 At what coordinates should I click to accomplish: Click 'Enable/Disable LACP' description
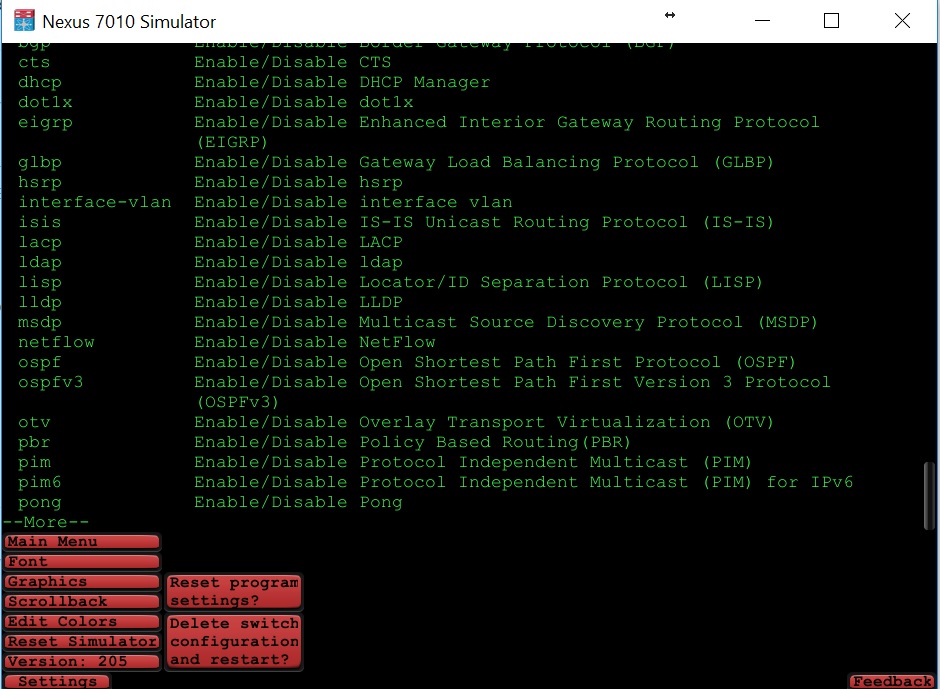point(298,242)
